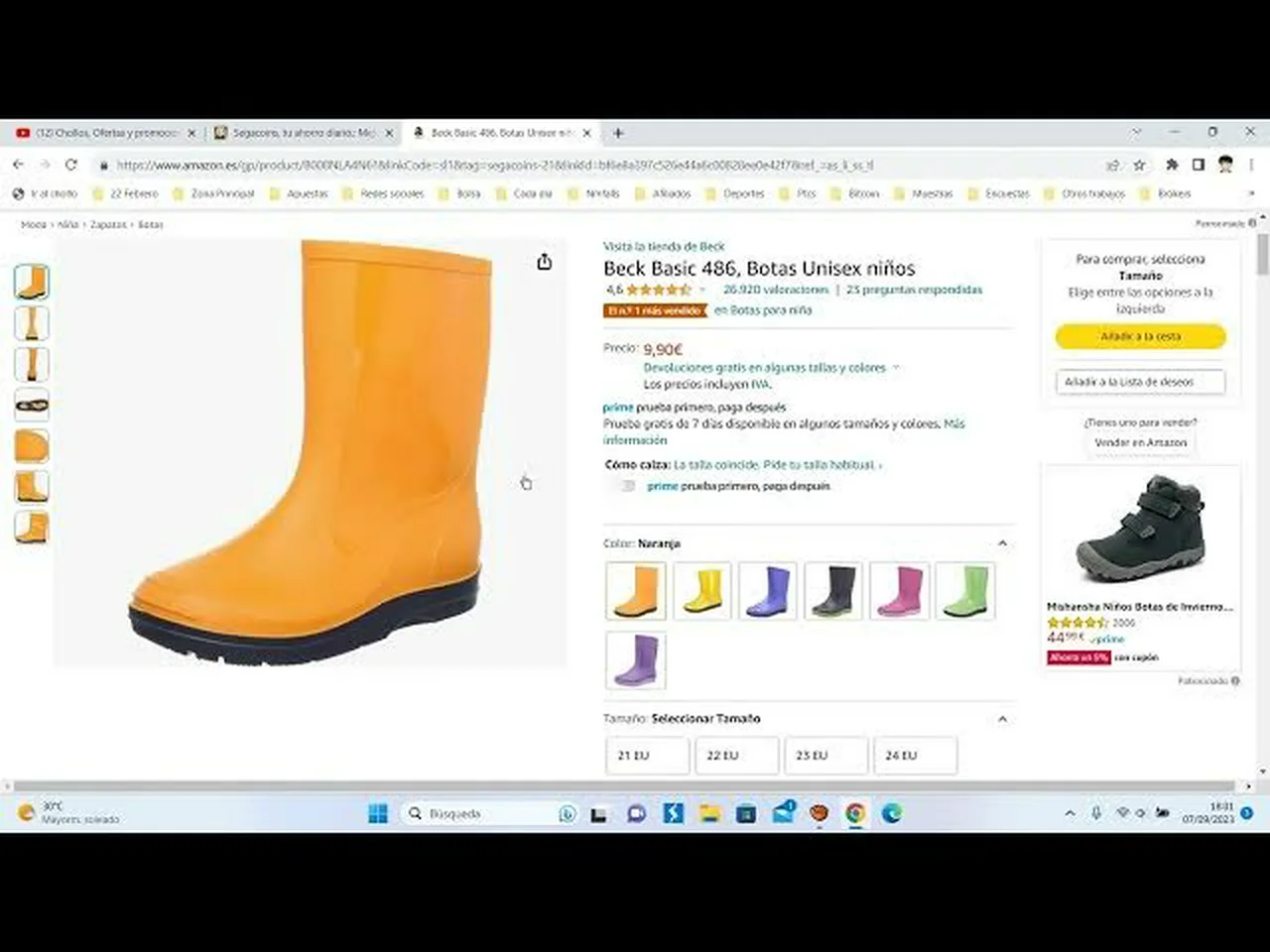Open the Chrome extensions puzzle icon
Image resolution: width=1270 pixels, height=952 pixels.
pos(1172,165)
